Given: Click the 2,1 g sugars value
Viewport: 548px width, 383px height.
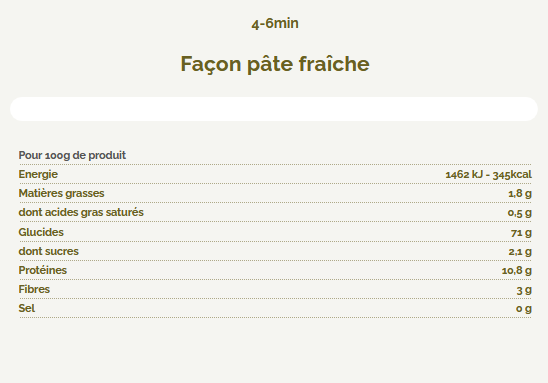Looking at the screenshot, I should click(x=520, y=252).
